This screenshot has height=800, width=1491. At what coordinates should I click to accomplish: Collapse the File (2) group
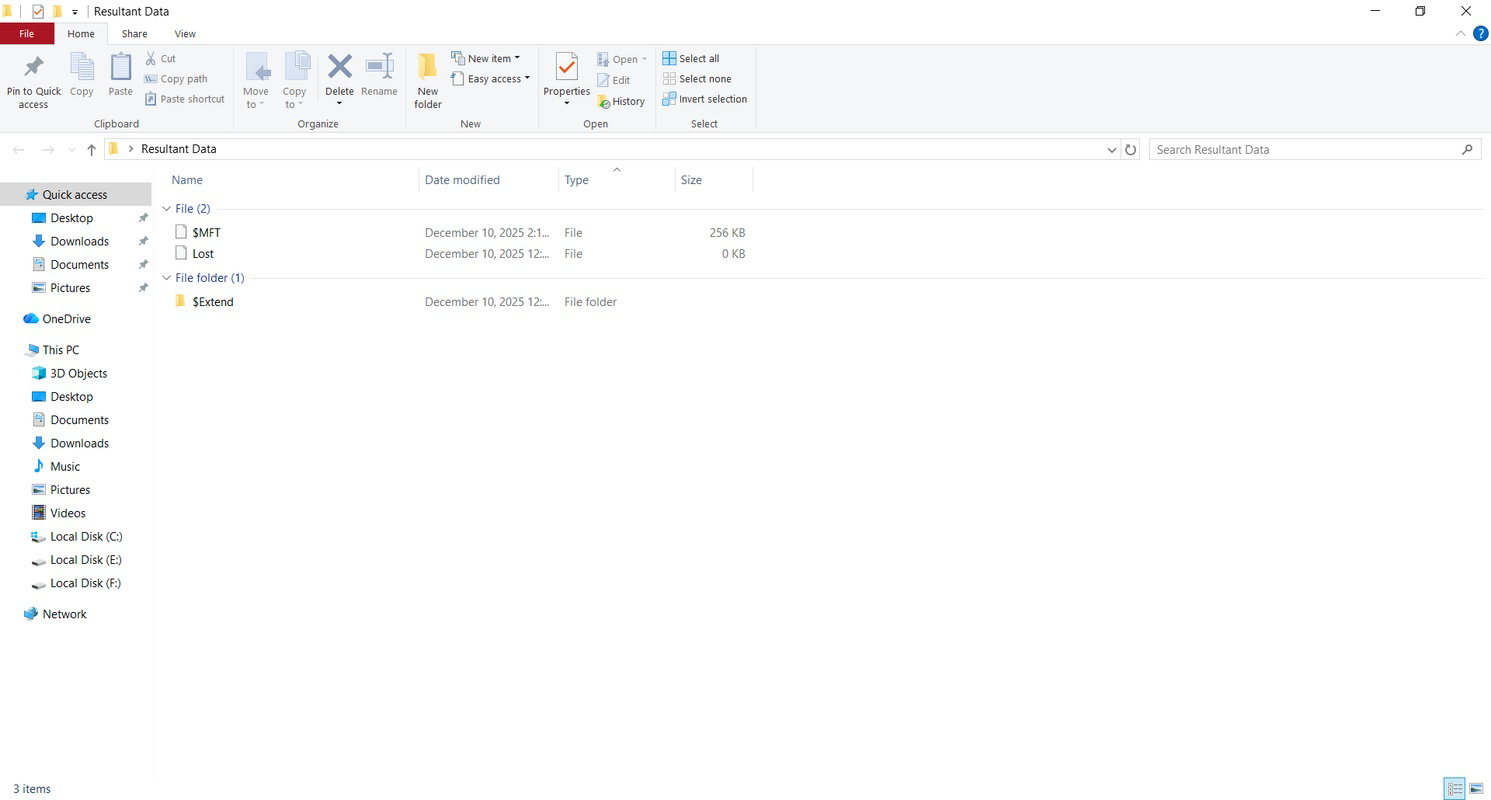(167, 208)
